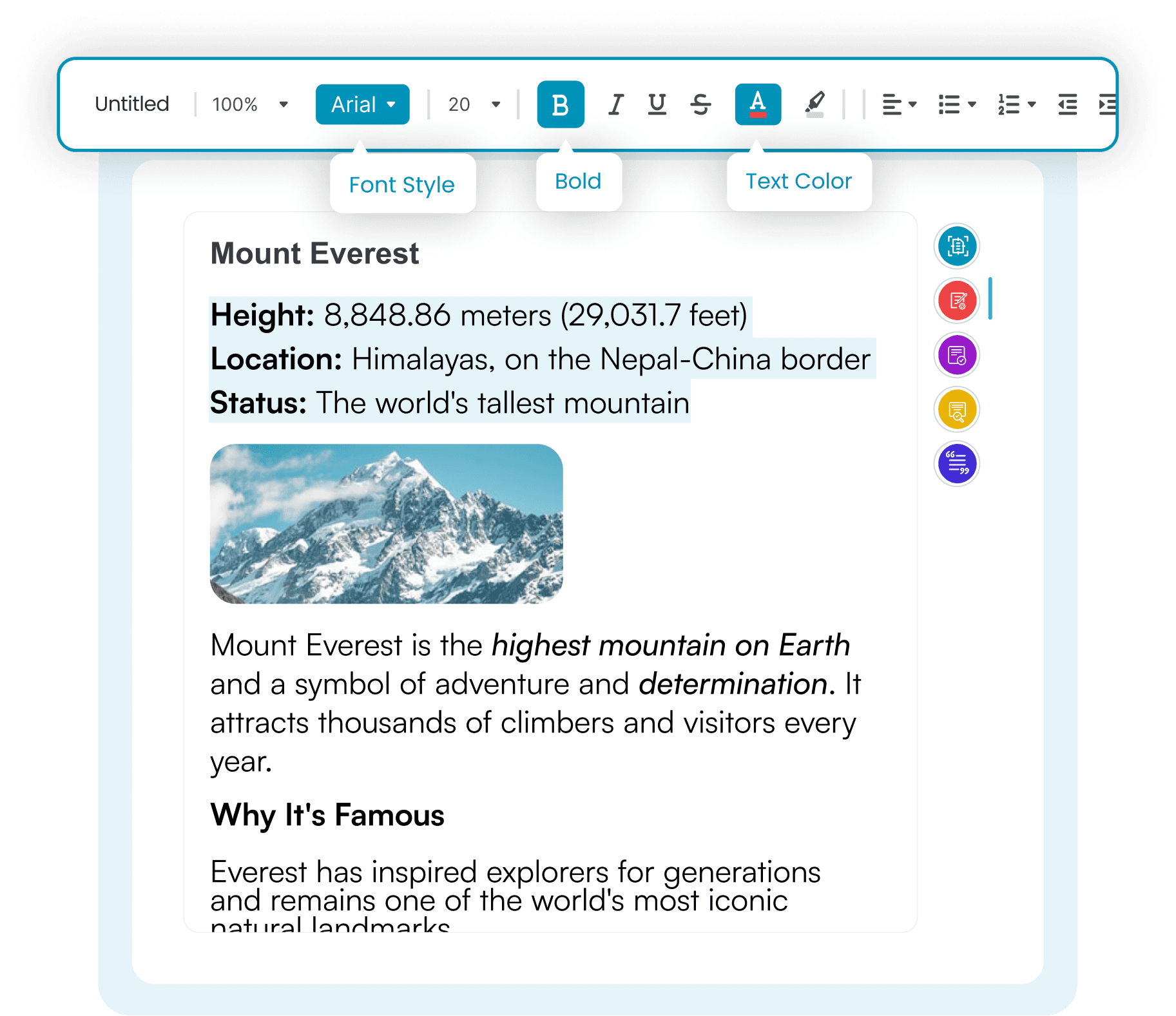Open the Arial font dropdown

pos(362,104)
